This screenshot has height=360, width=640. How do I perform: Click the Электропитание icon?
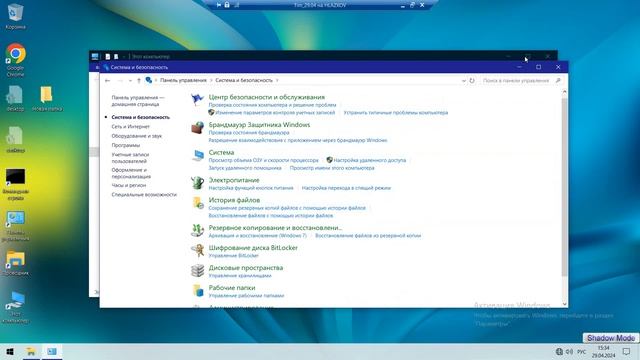[198, 183]
